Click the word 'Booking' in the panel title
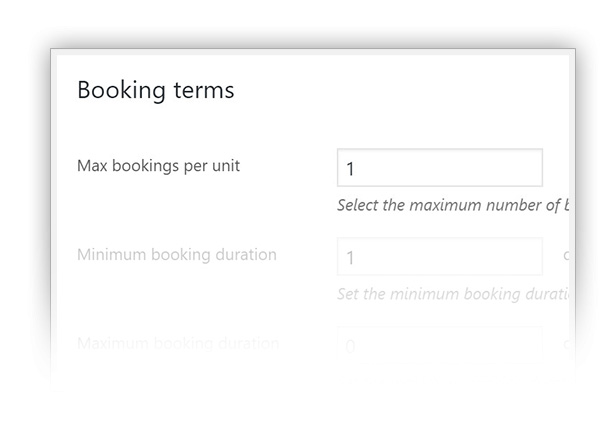 tap(121, 91)
